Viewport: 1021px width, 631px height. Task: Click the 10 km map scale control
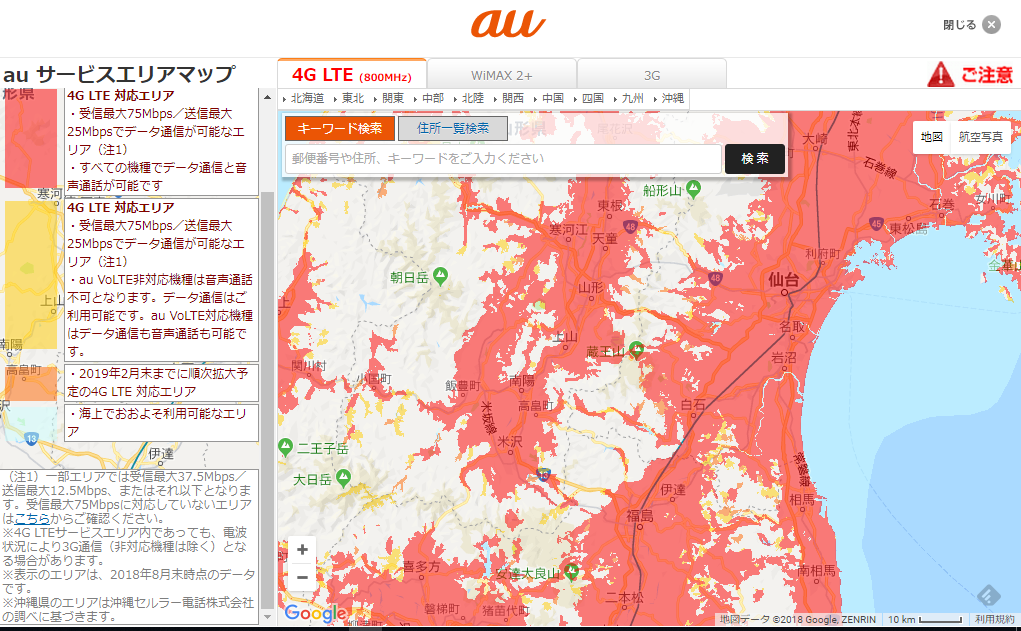[x=925, y=619]
